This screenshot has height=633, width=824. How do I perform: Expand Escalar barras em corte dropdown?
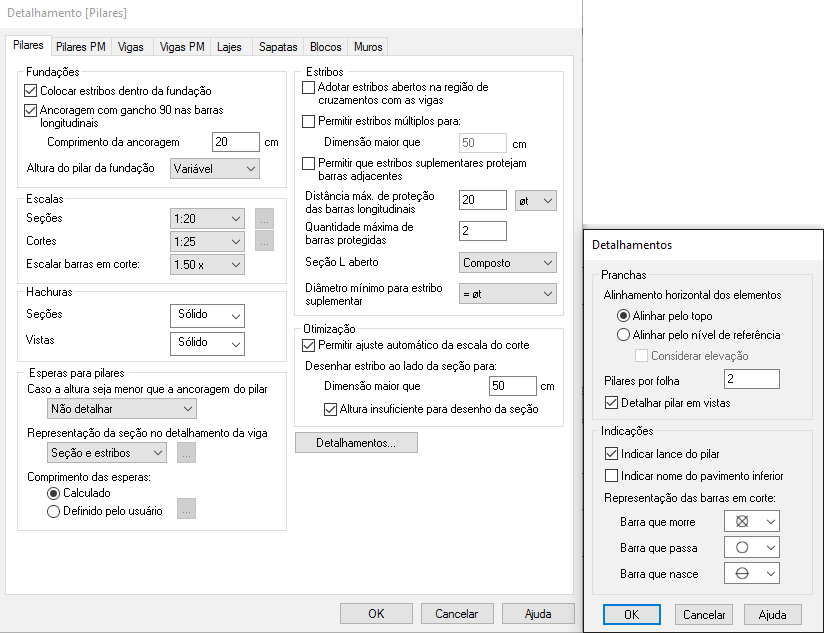(207, 265)
